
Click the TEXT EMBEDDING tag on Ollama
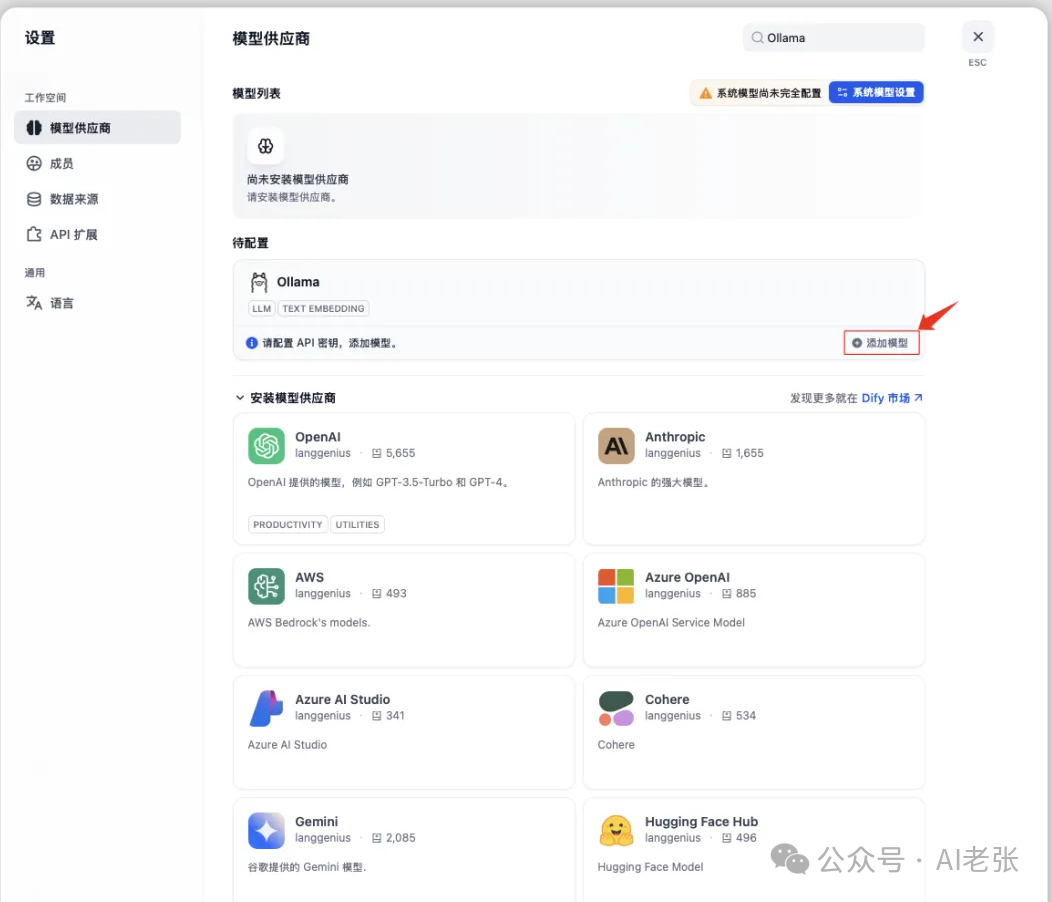[x=323, y=309]
